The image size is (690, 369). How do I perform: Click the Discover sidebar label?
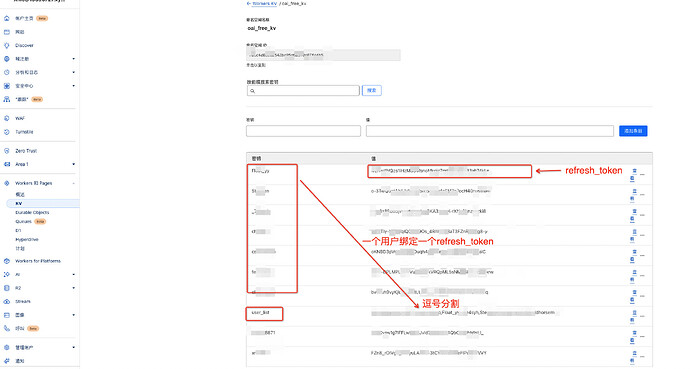(24, 45)
